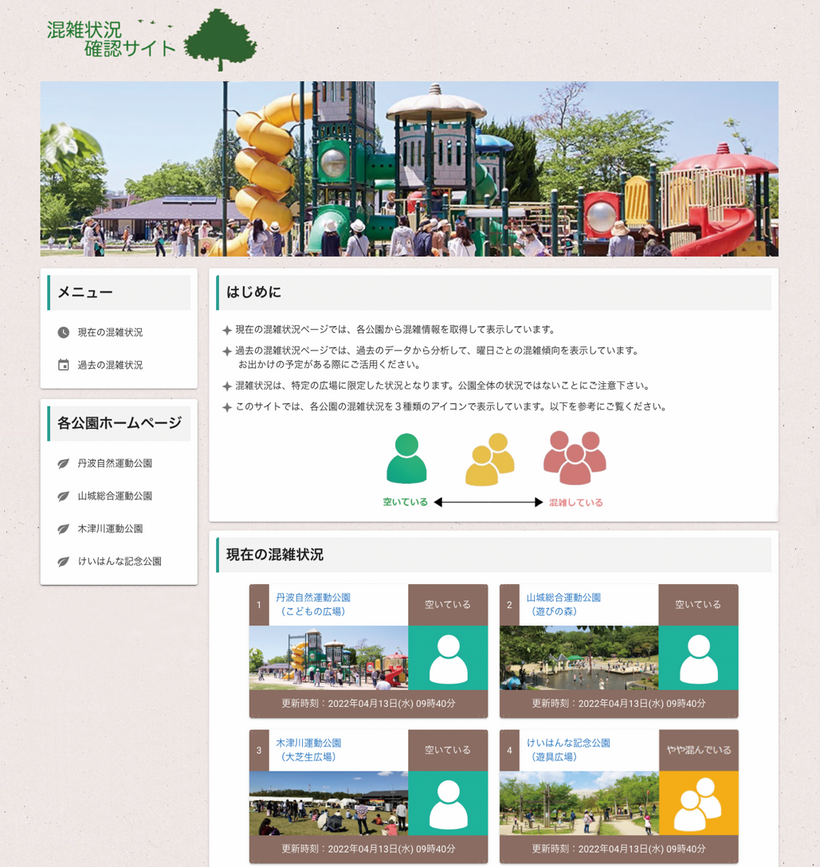
Task: Click the teal person icon on 木津川運動公園 card
Action: (x=447, y=805)
